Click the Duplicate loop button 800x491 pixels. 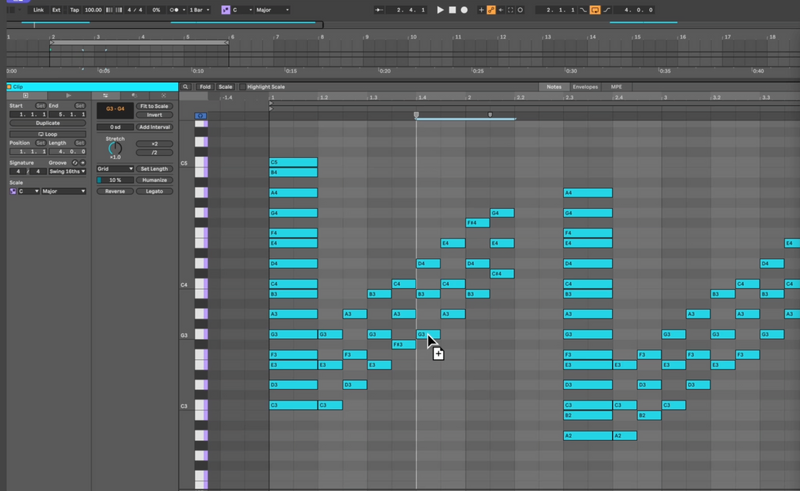pyautogui.click(x=47, y=123)
